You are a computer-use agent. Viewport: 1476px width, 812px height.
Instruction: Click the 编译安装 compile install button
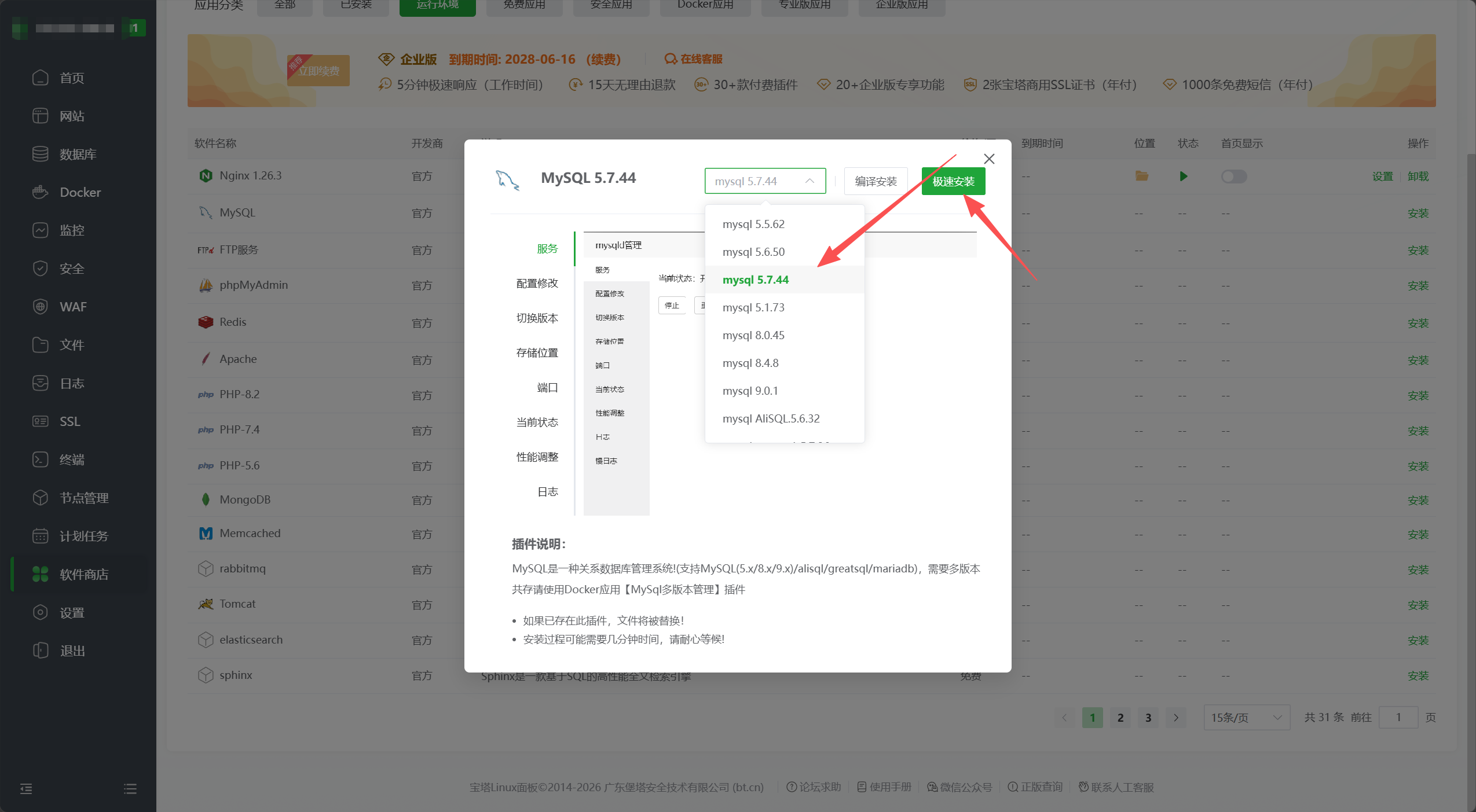[876, 181]
